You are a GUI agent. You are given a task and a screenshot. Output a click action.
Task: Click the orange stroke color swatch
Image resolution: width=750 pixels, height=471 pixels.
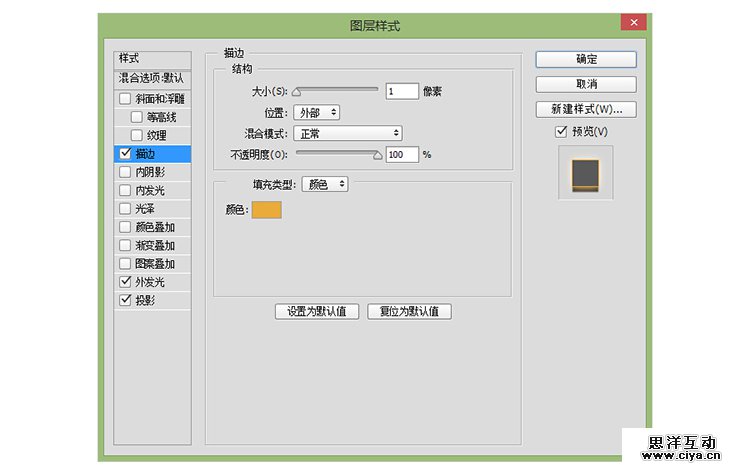[x=267, y=210]
